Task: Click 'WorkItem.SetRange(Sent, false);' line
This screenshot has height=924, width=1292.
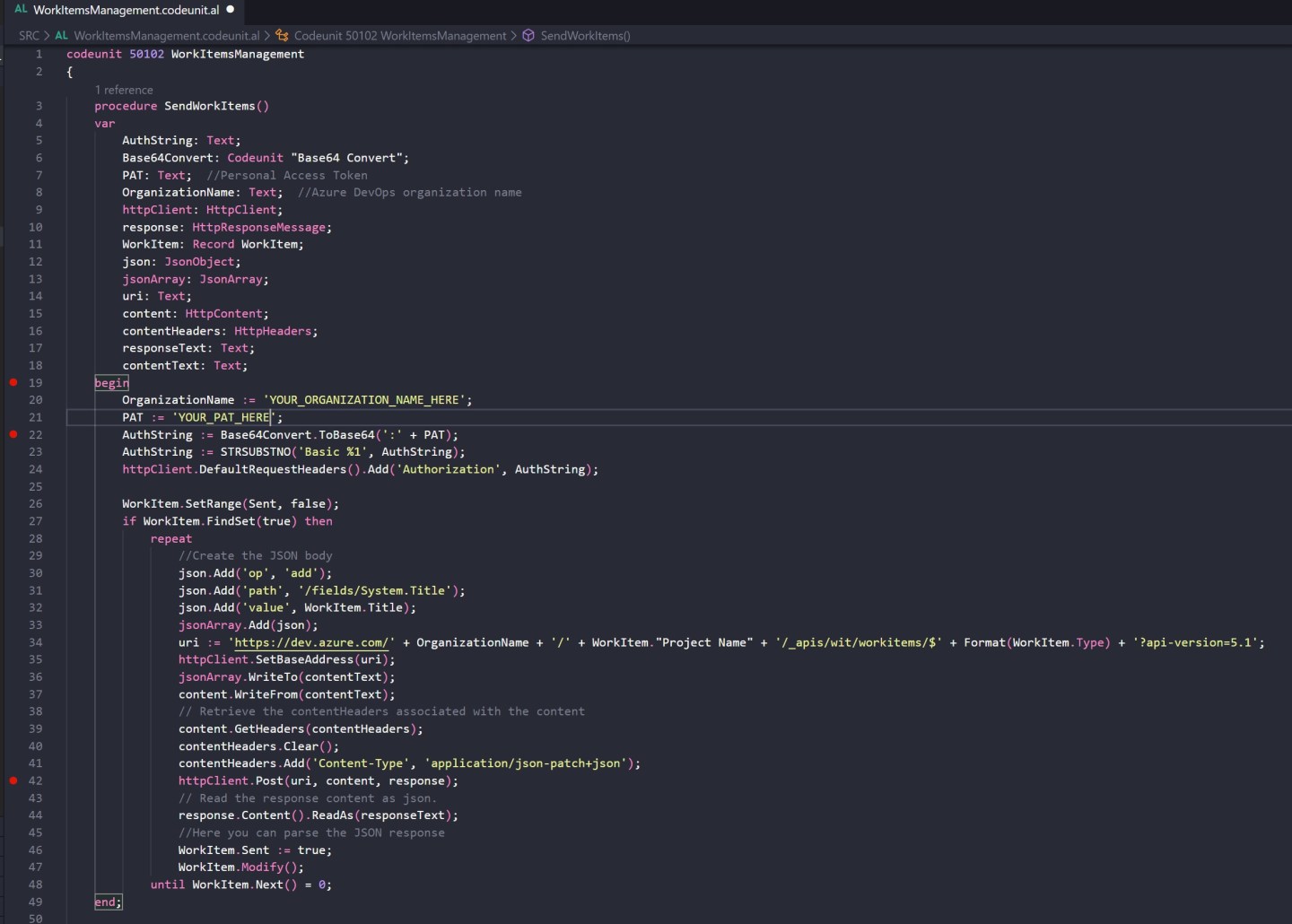Action: pos(231,503)
